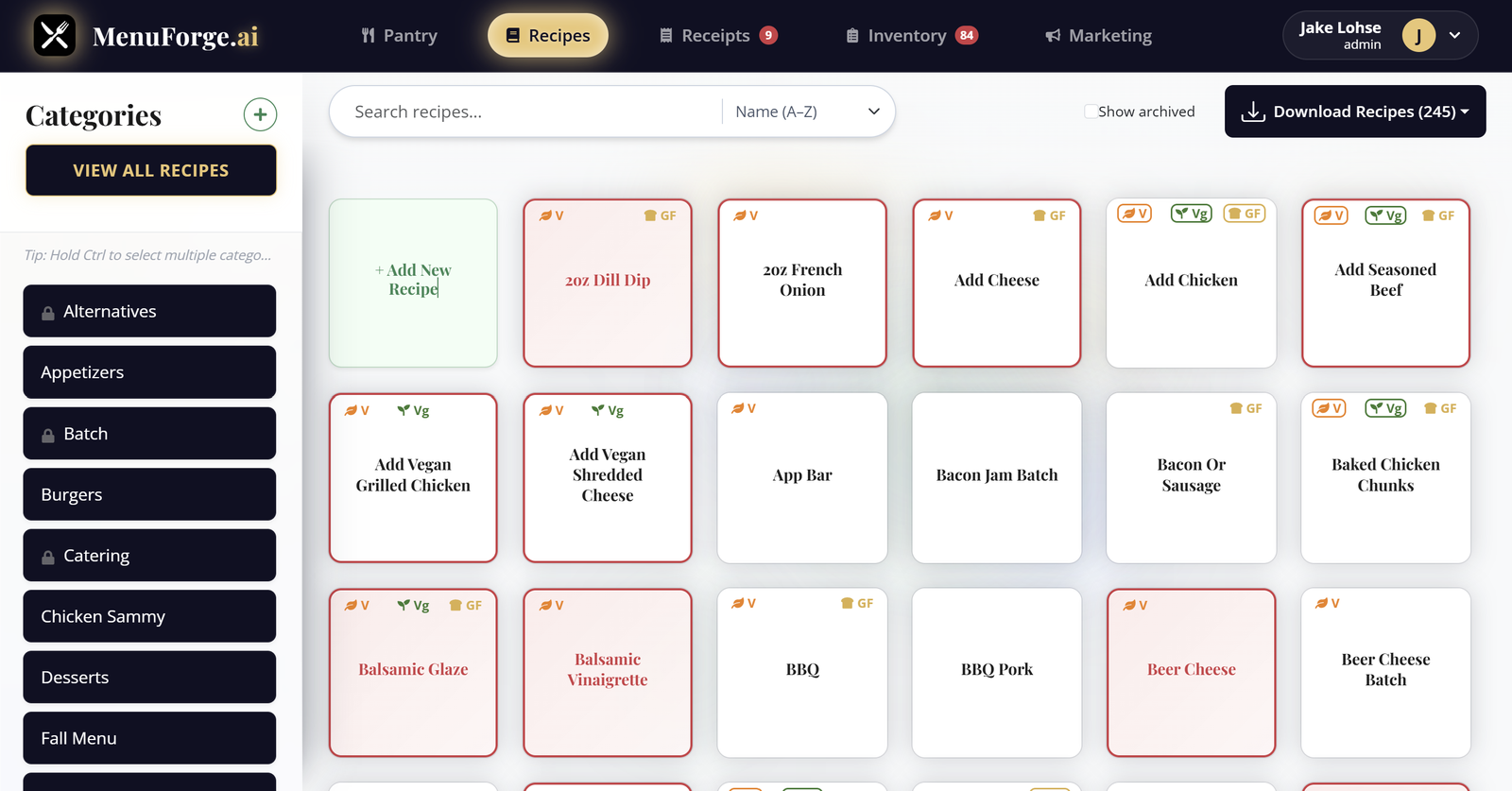This screenshot has width=1512, height=791.
Task: Open the Pantry tab
Action: [x=399, y=36]
